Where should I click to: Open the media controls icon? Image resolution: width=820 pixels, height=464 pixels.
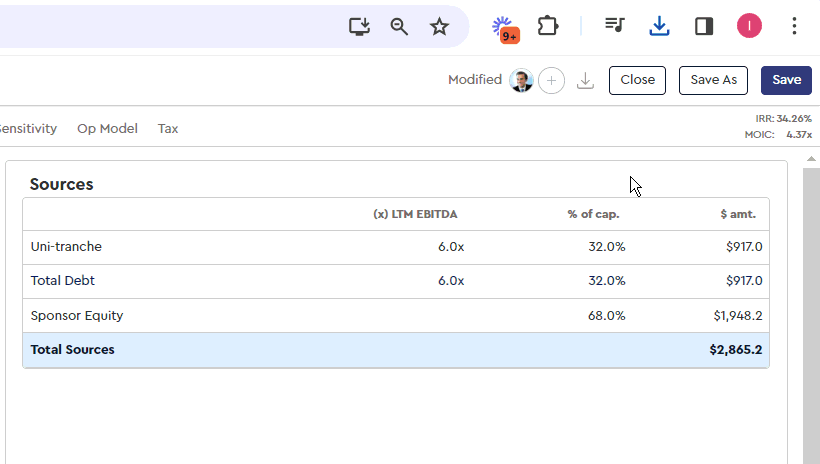(x=615, y=26)
